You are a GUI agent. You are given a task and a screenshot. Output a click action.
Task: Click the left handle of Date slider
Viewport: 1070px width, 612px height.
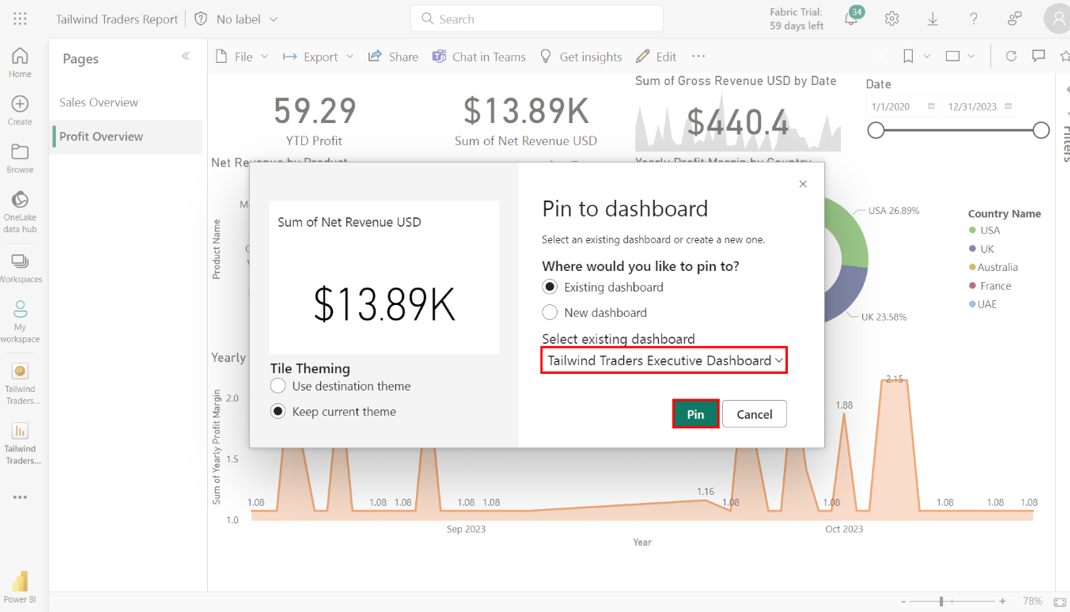876,130
